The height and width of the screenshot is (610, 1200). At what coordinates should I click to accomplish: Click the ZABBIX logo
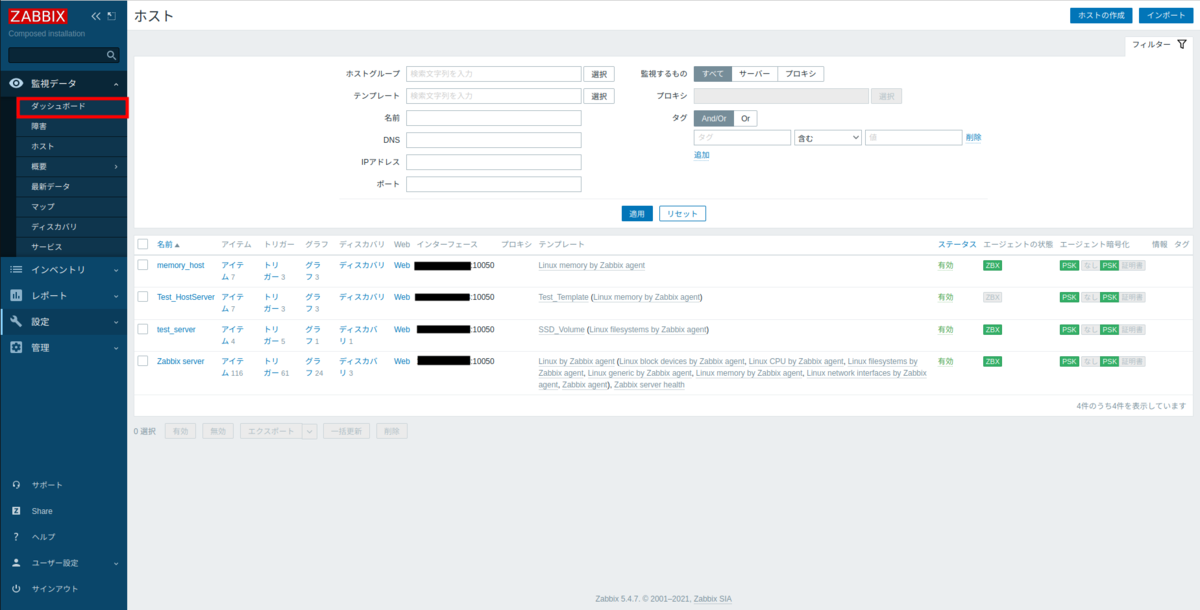point(39,16)
